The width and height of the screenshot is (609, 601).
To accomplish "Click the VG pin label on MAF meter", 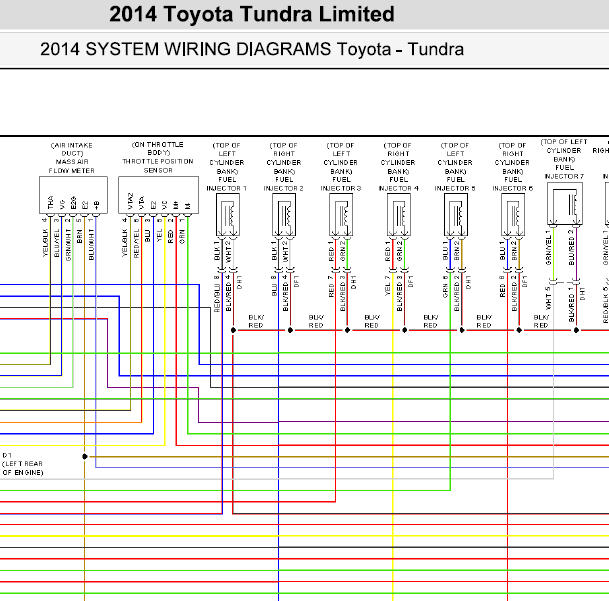I will pos(62,204).
